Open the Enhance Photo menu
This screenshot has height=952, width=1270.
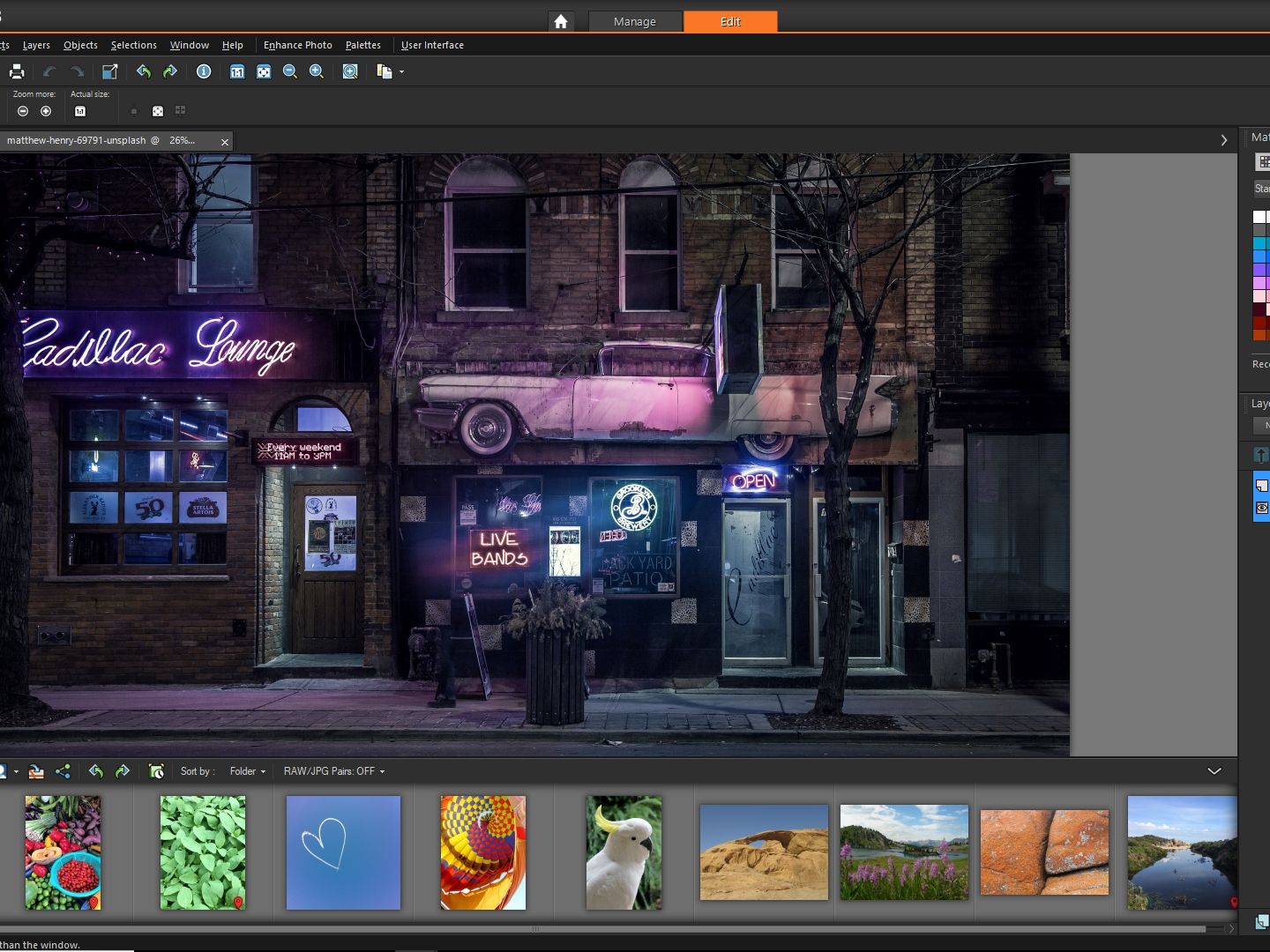coord(298,45)
